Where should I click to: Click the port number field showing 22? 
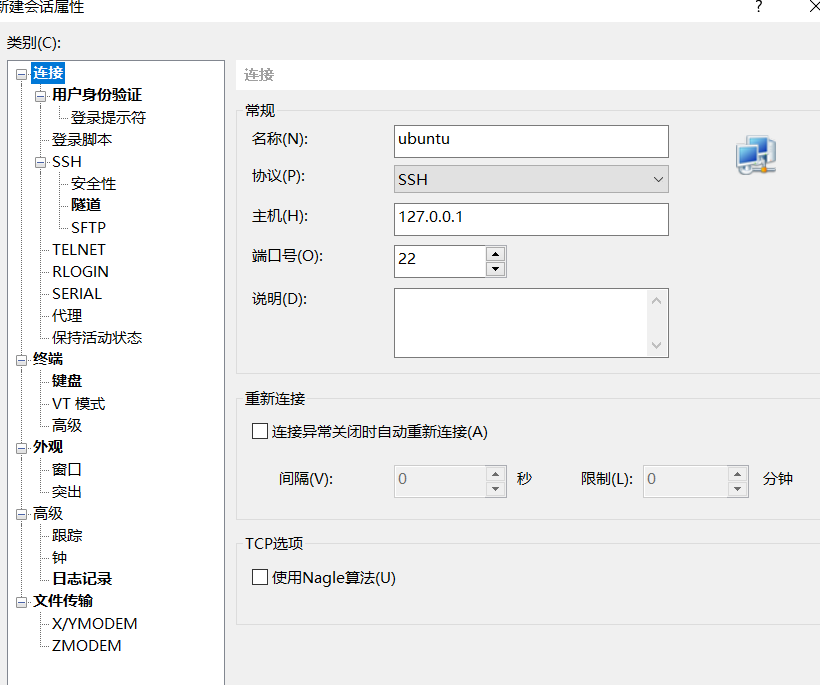pos(440,261)
